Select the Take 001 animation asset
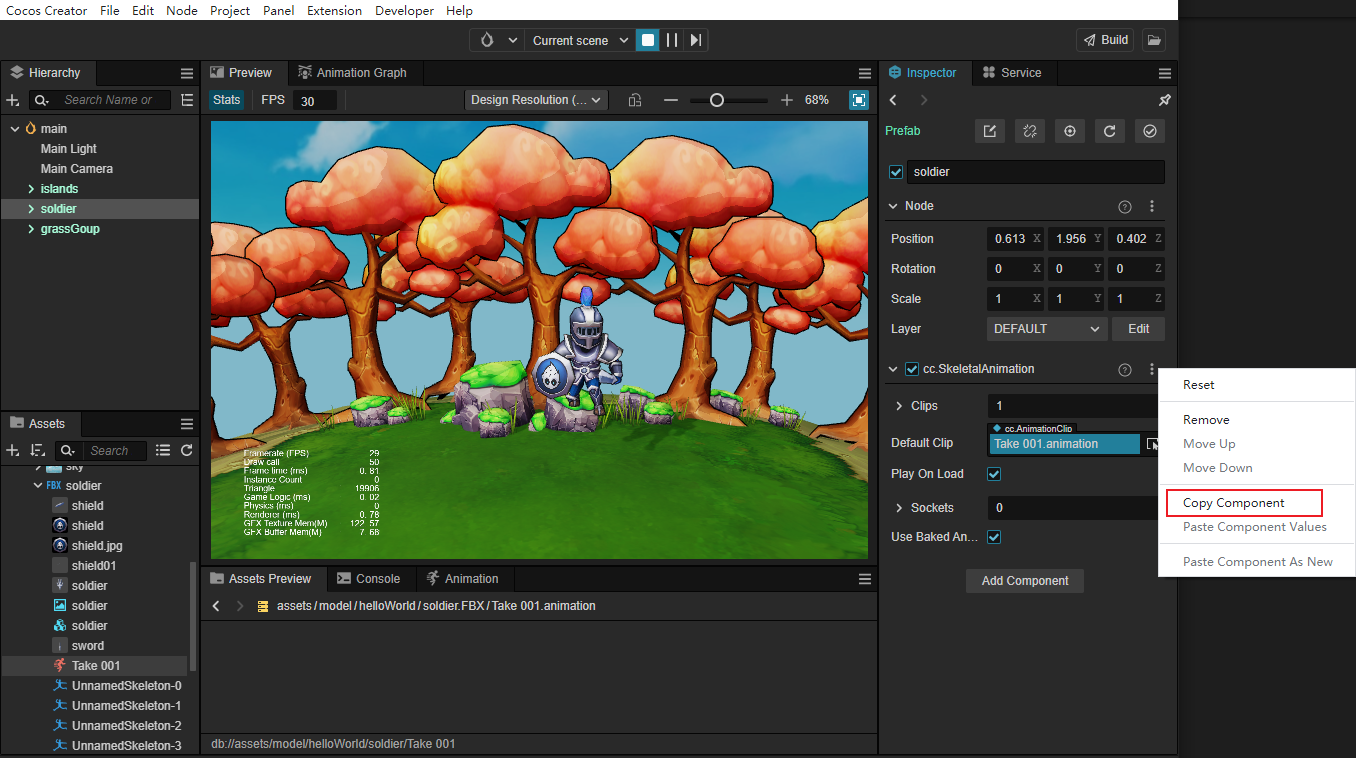 [96, 666]
